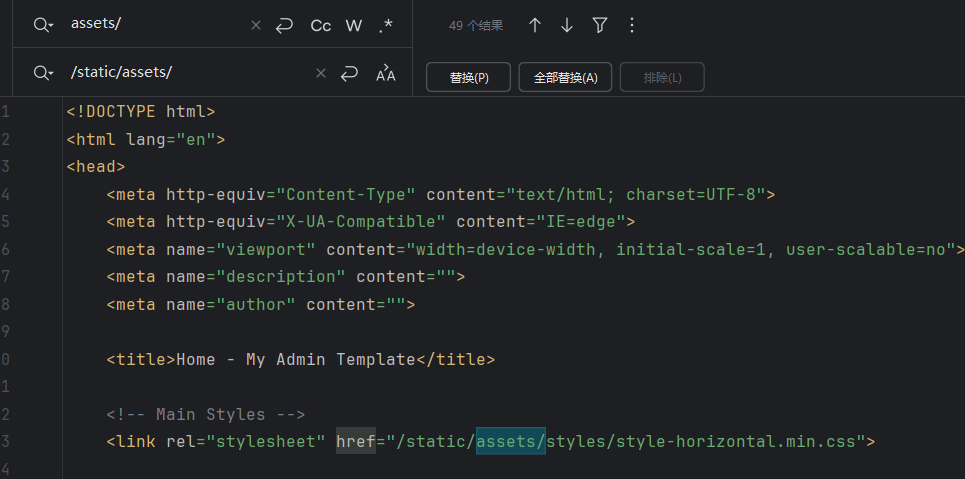Expand the replace history dropdown
This screenshot has height=479, width=965.
[43, 73]
